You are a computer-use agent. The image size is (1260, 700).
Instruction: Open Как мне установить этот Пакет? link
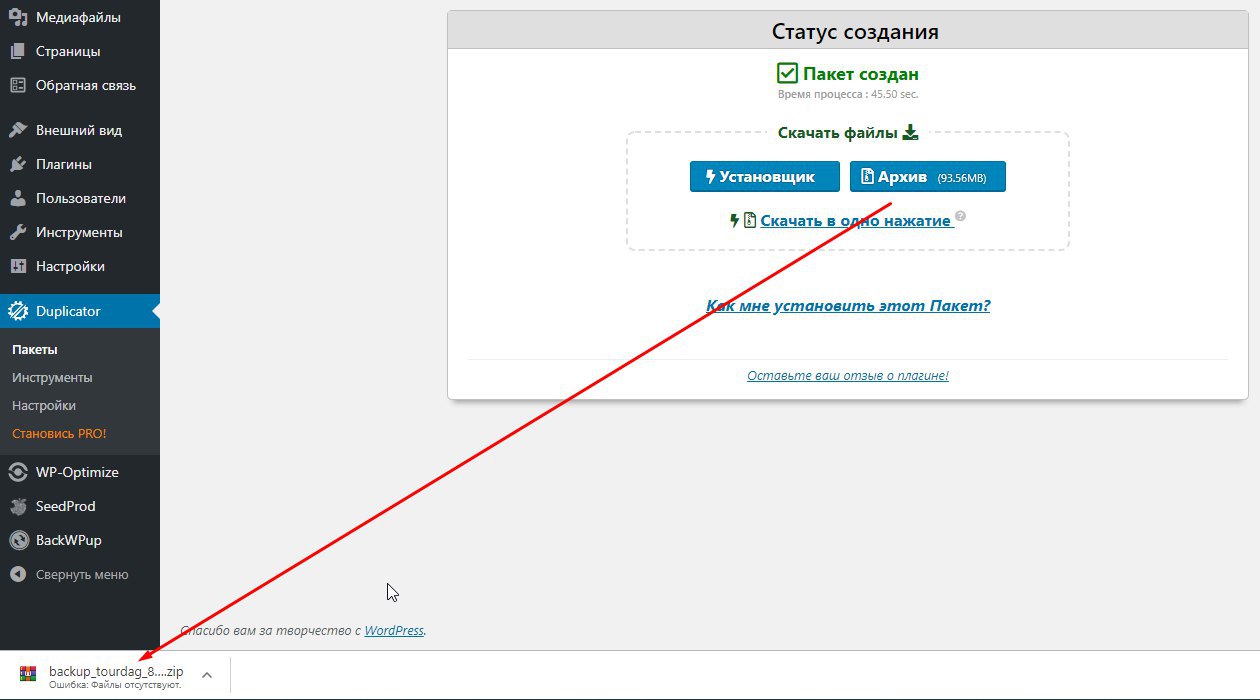[848, 305]
